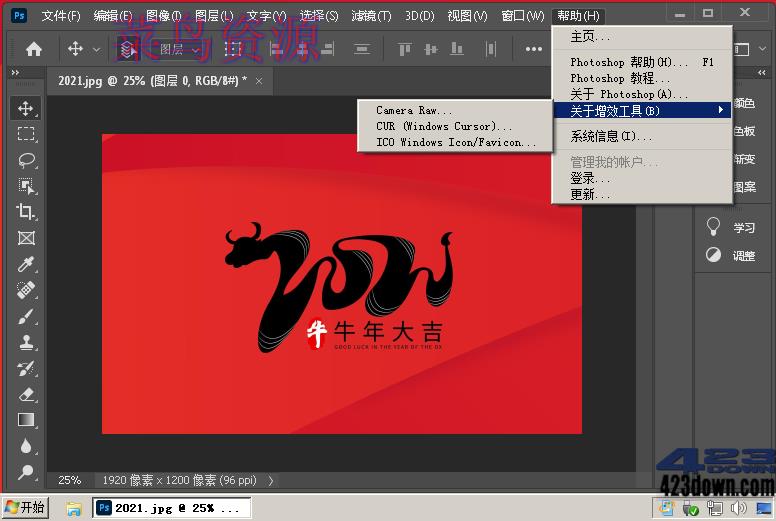The image size is (776, 521).
Task: Choose 关于 Photoshop(A)... entry
Action: (642, 94)
